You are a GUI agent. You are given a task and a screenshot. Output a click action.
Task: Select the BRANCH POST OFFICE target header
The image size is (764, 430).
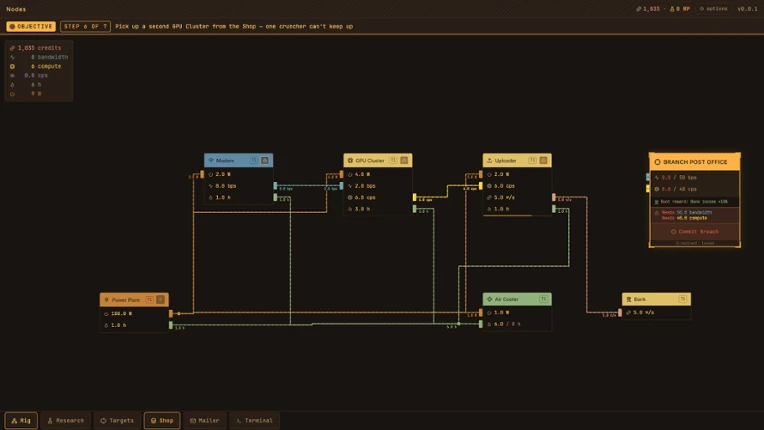point(694,162)
